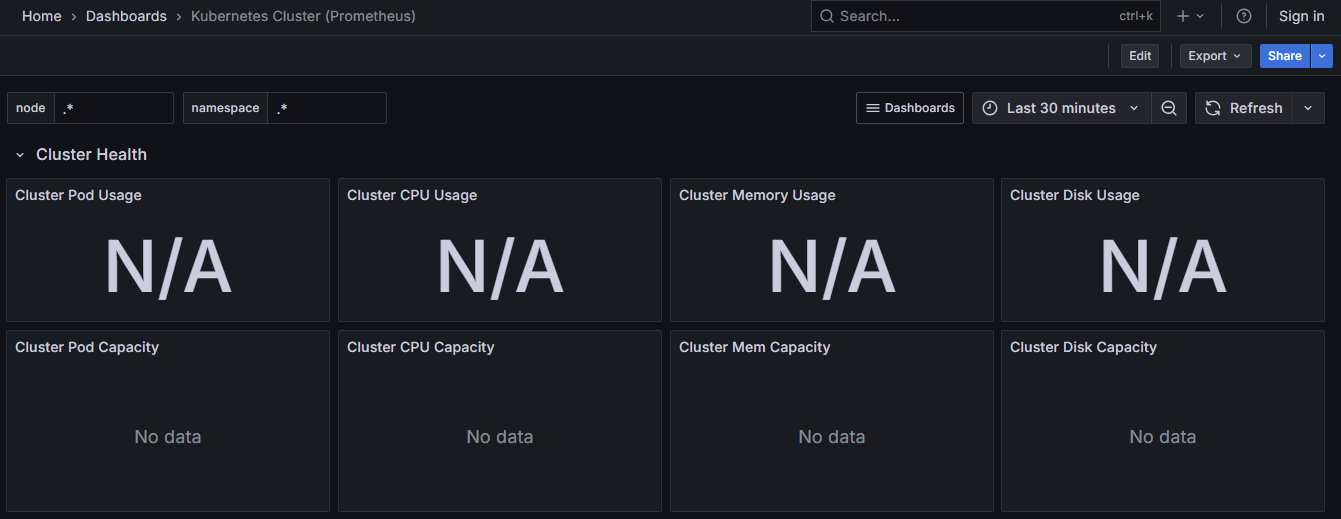Click the blue Share button
This screenshot has height=519, width=1341.
coord(1285,56)
